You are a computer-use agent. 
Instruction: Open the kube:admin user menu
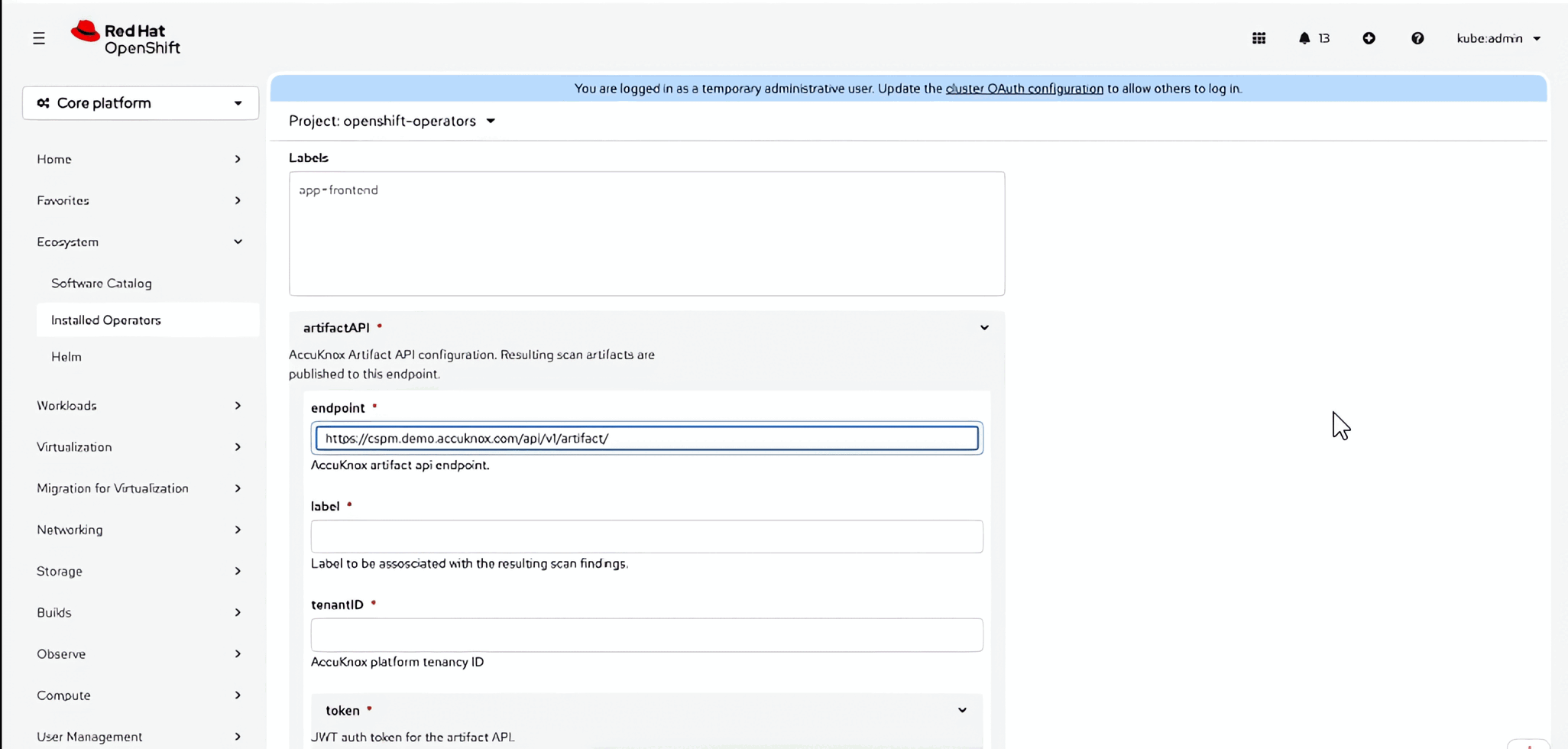tap(1498, 38)
